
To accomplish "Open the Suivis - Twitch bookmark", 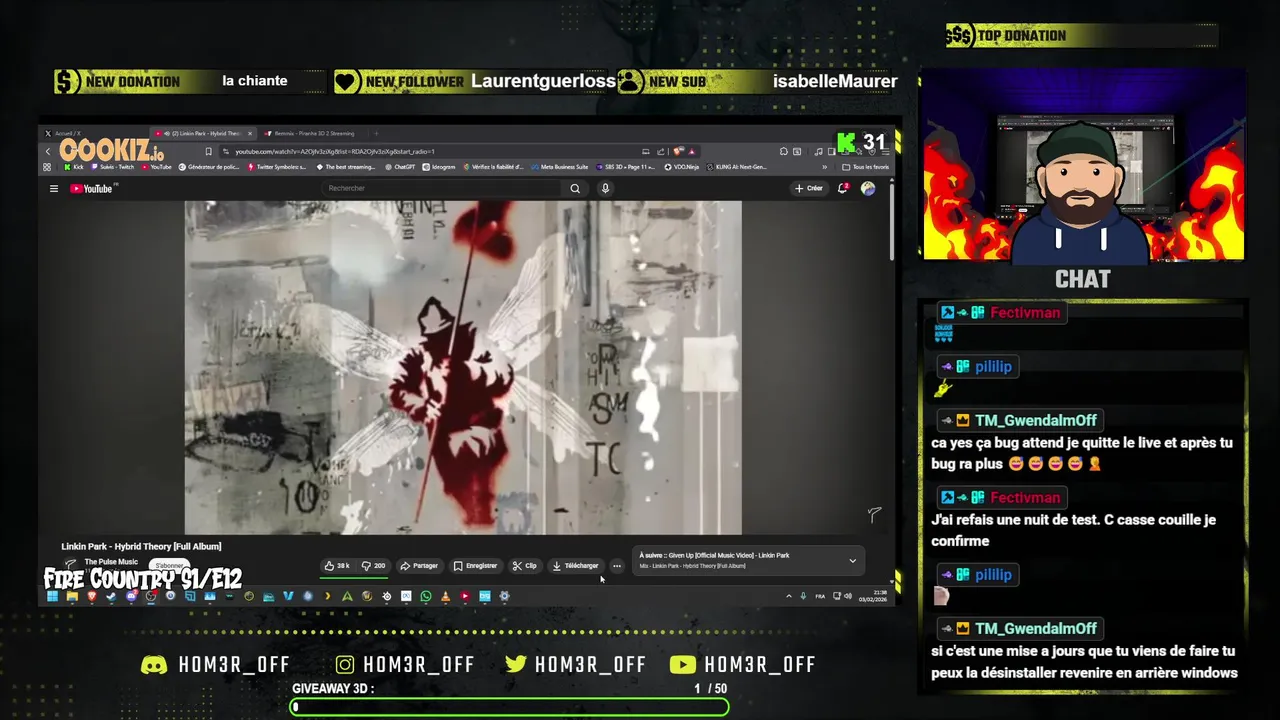I will point(112,167).
